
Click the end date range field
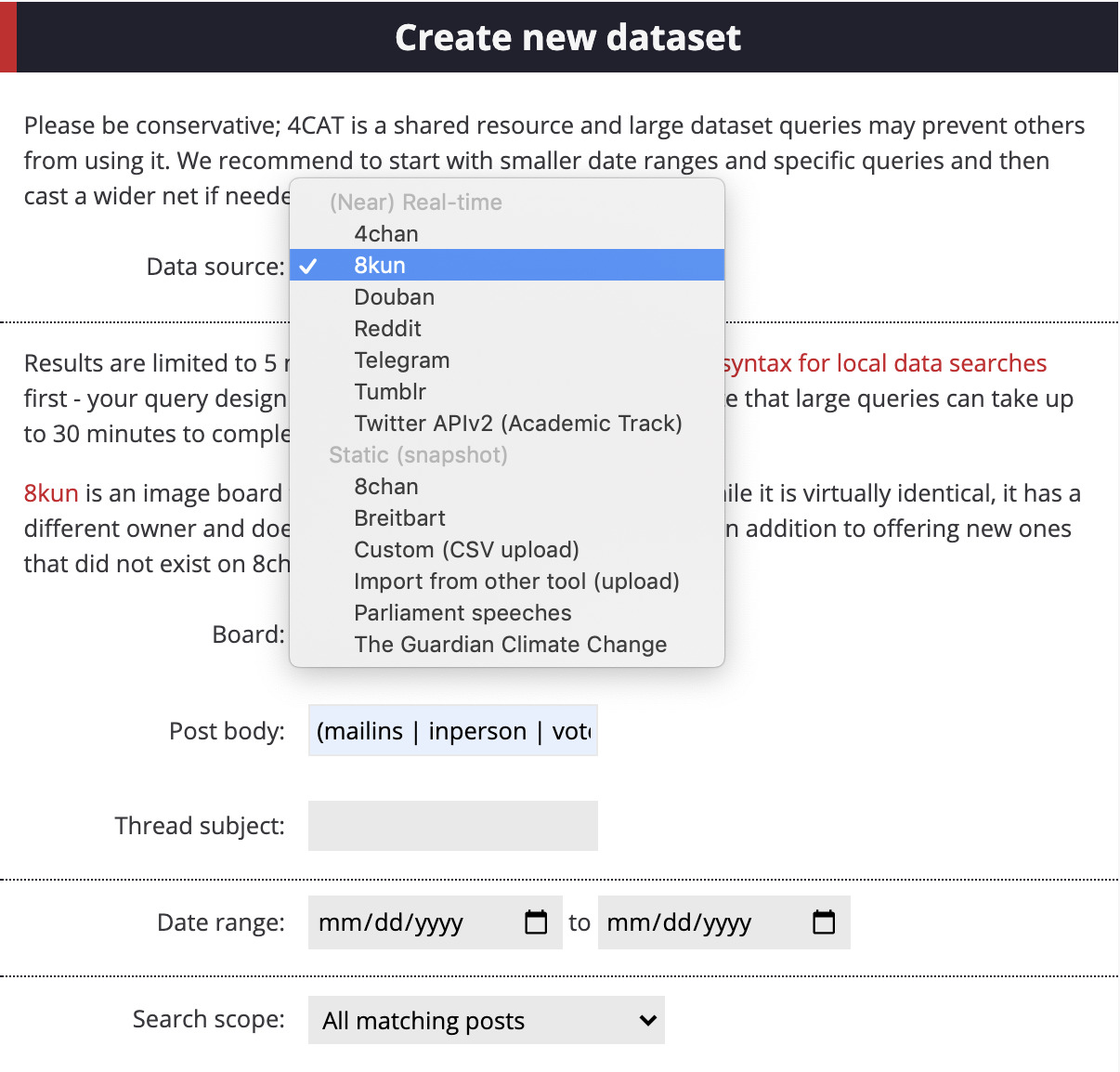point(724,922)
